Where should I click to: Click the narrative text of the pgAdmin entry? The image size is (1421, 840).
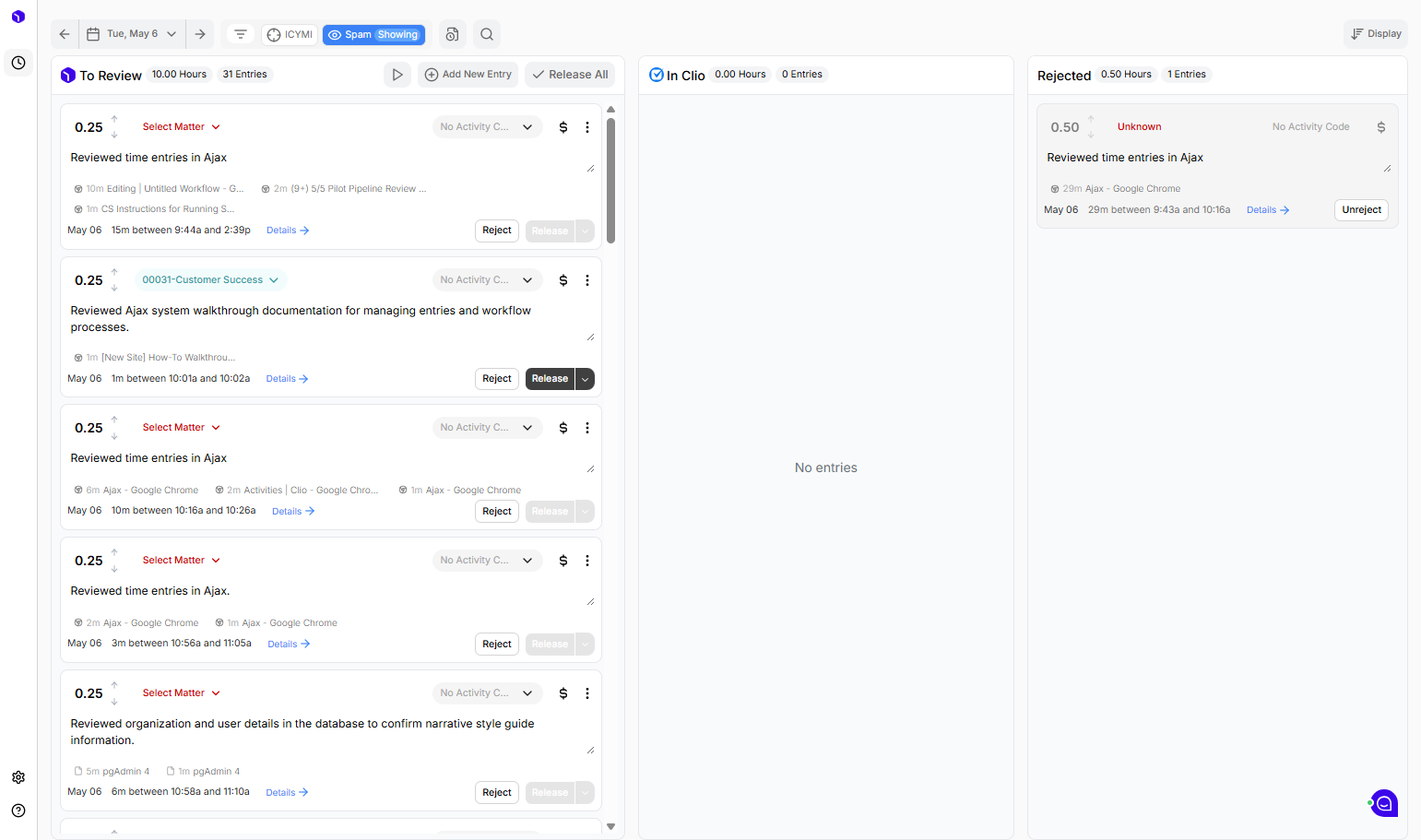302,732
